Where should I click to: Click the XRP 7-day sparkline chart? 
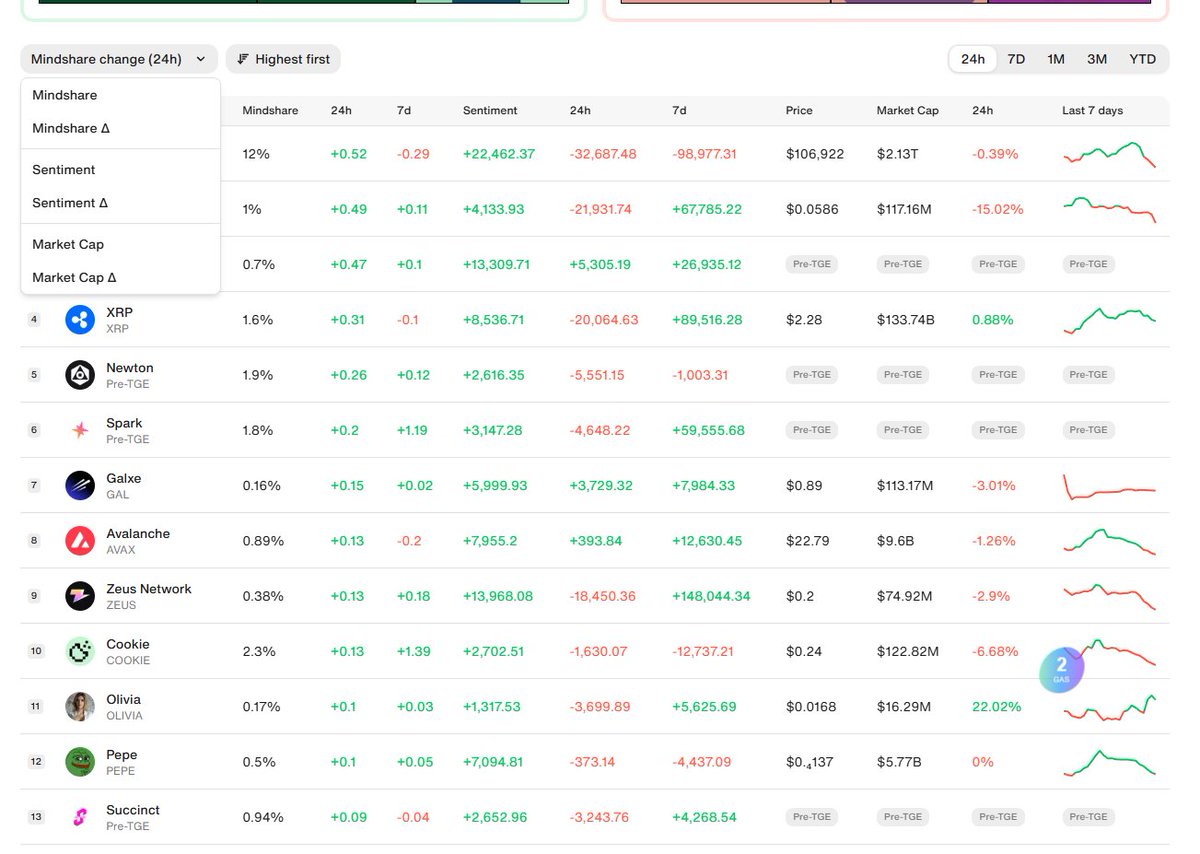[x=1109, y=320]
